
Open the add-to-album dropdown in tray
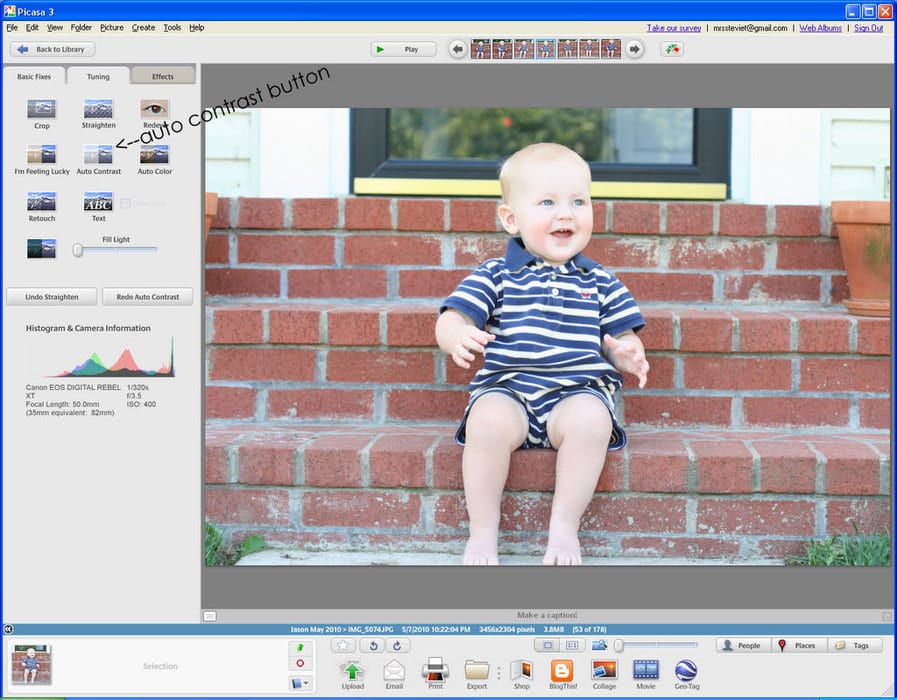coord(300,683)
